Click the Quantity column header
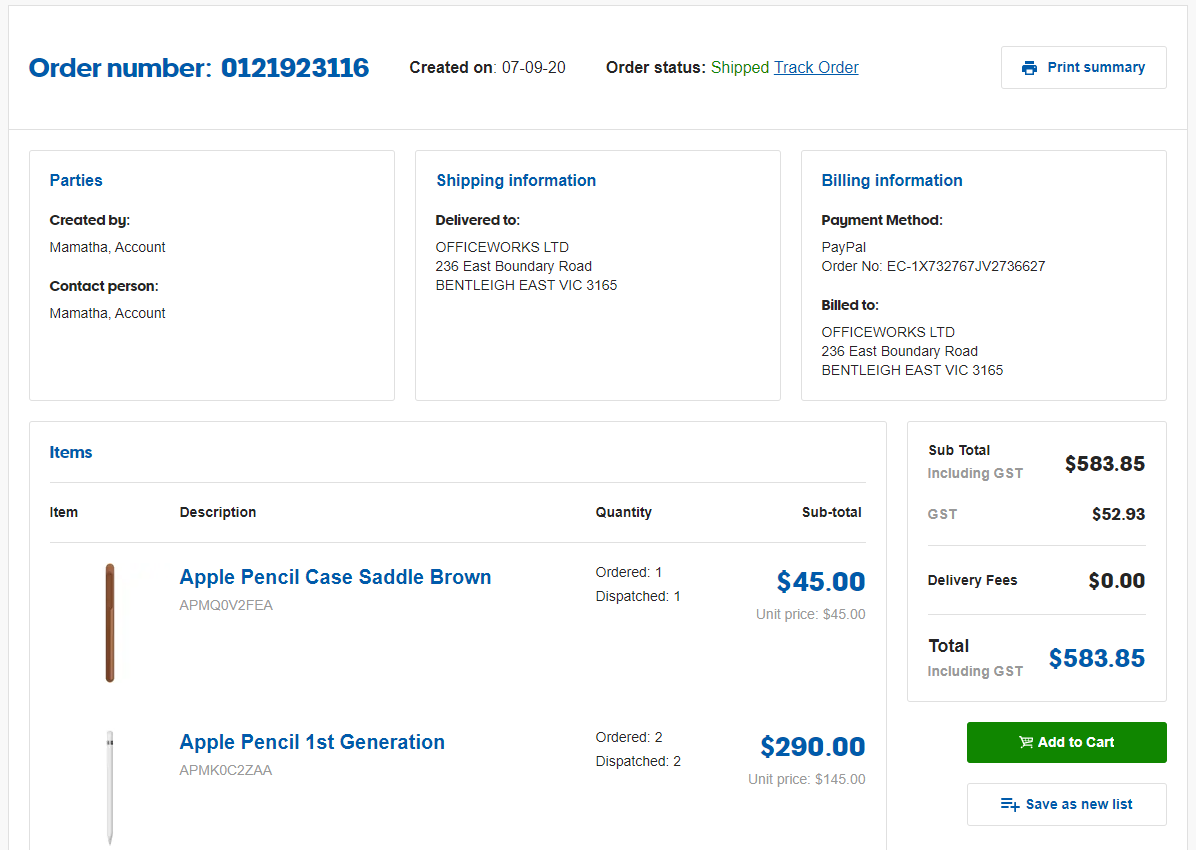Screen dimensions: 1196x850 tap(623, 512)
